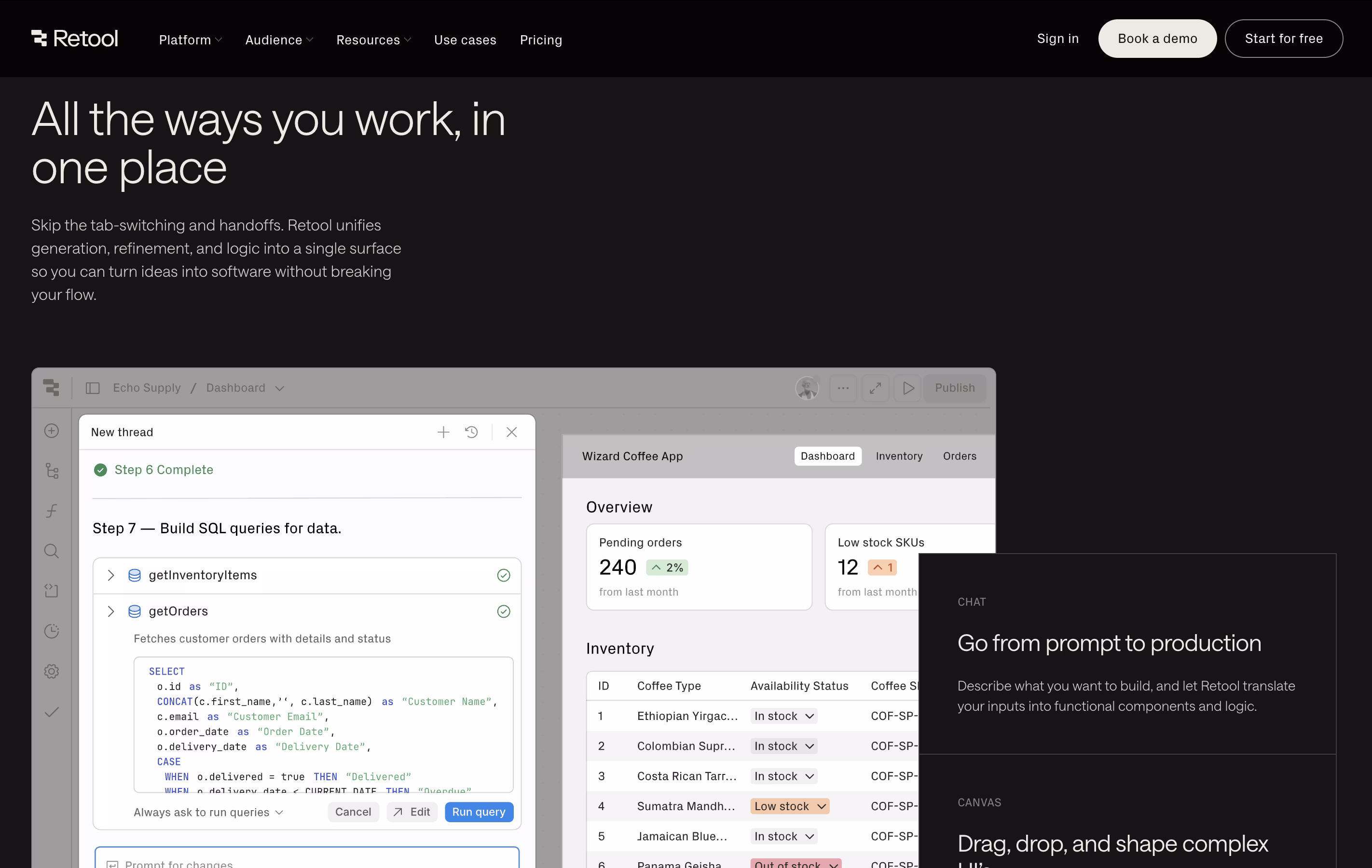Click the Book a demo button
Image resolution: width=1372 pixels, height=868 pixels.
(1157, 39)
